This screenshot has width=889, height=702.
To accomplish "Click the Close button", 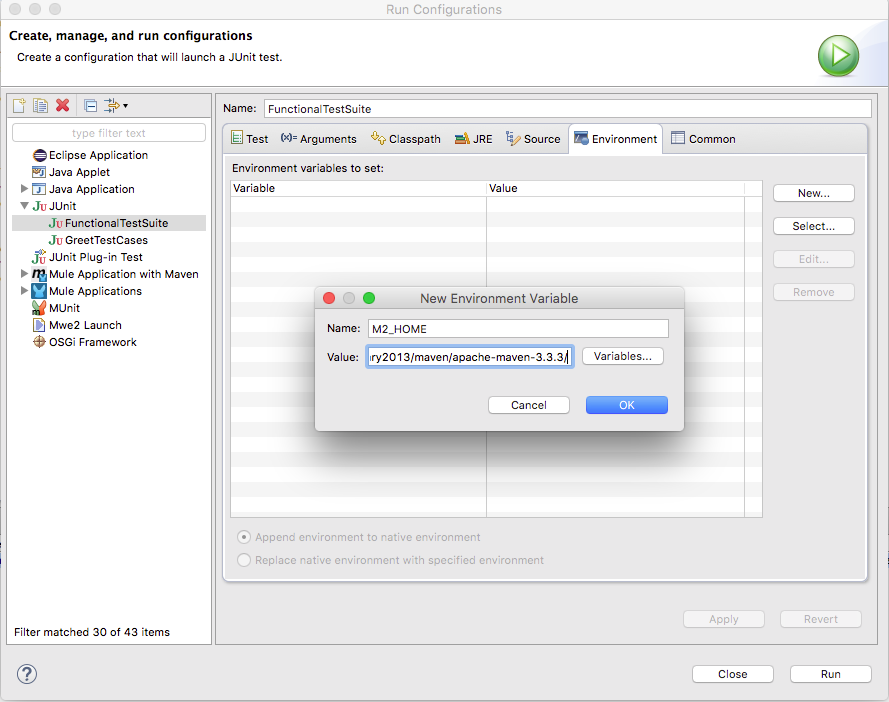I will (733, 674).
